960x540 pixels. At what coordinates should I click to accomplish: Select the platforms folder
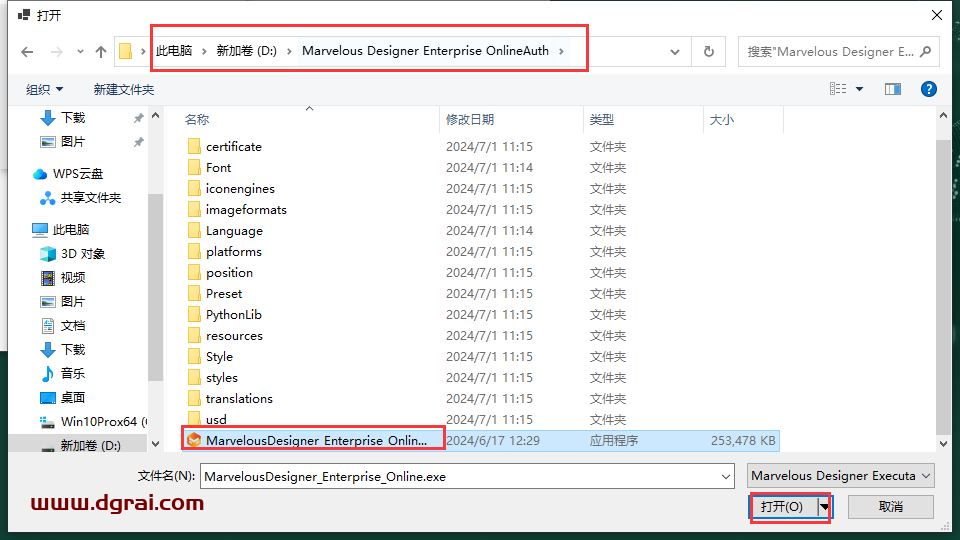(x=233, y=252)
